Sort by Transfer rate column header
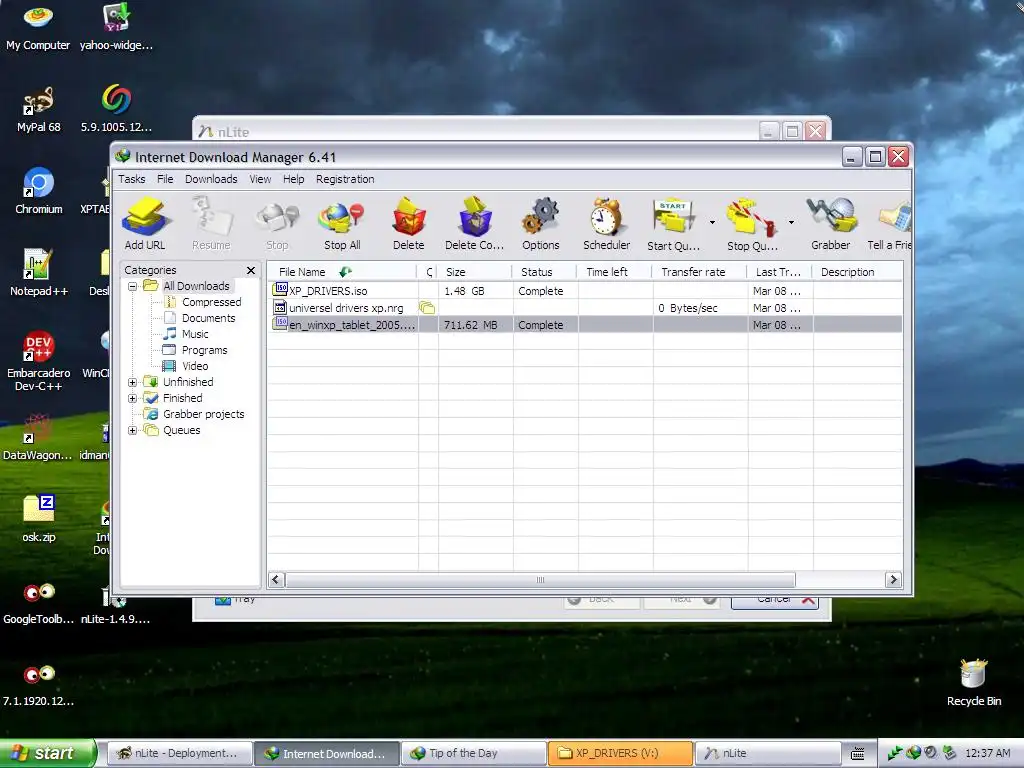 pyautogui.click(x=699, y=272)
